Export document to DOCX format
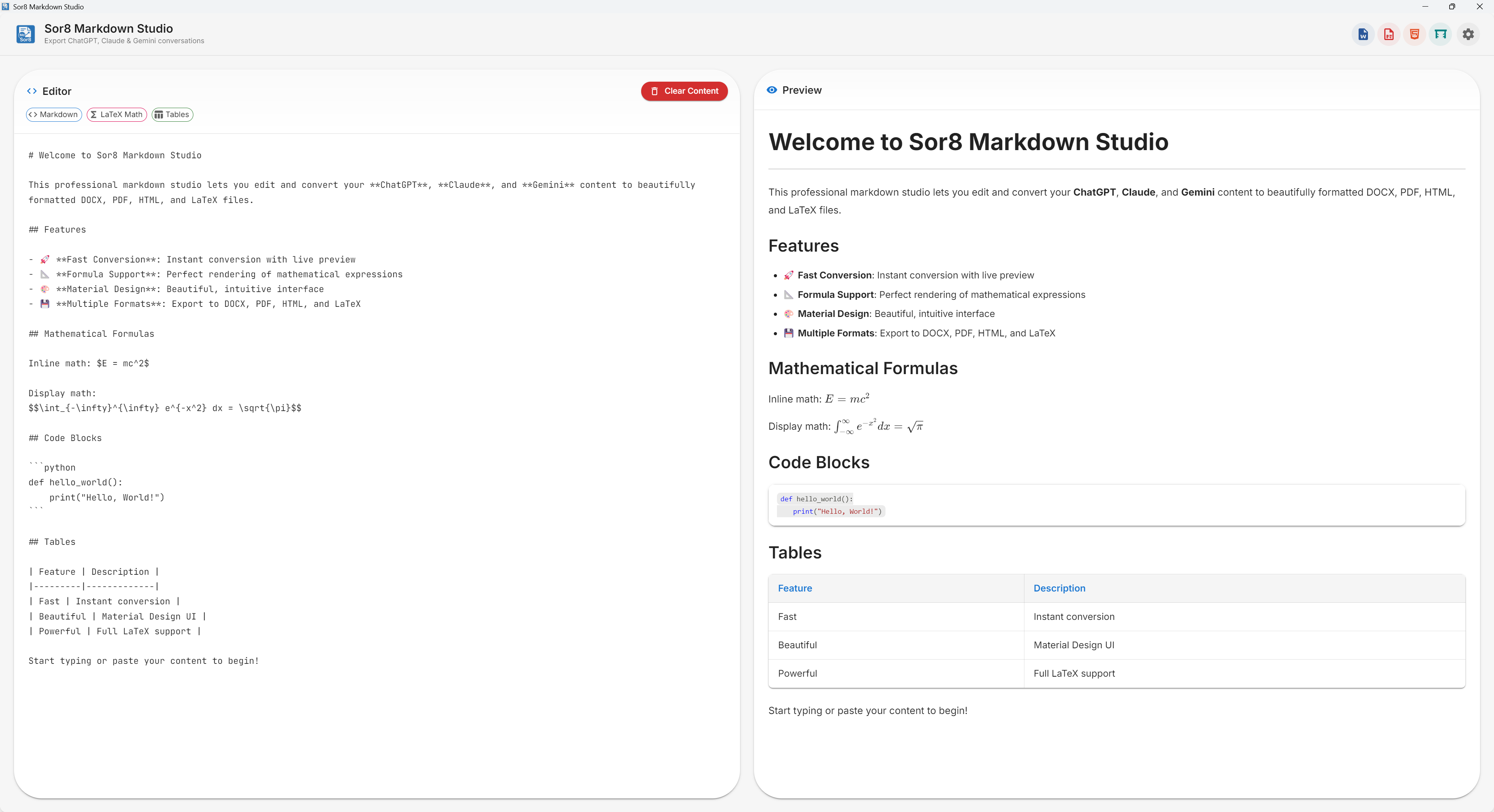Screen dimensions: 1494x812 1362,33
